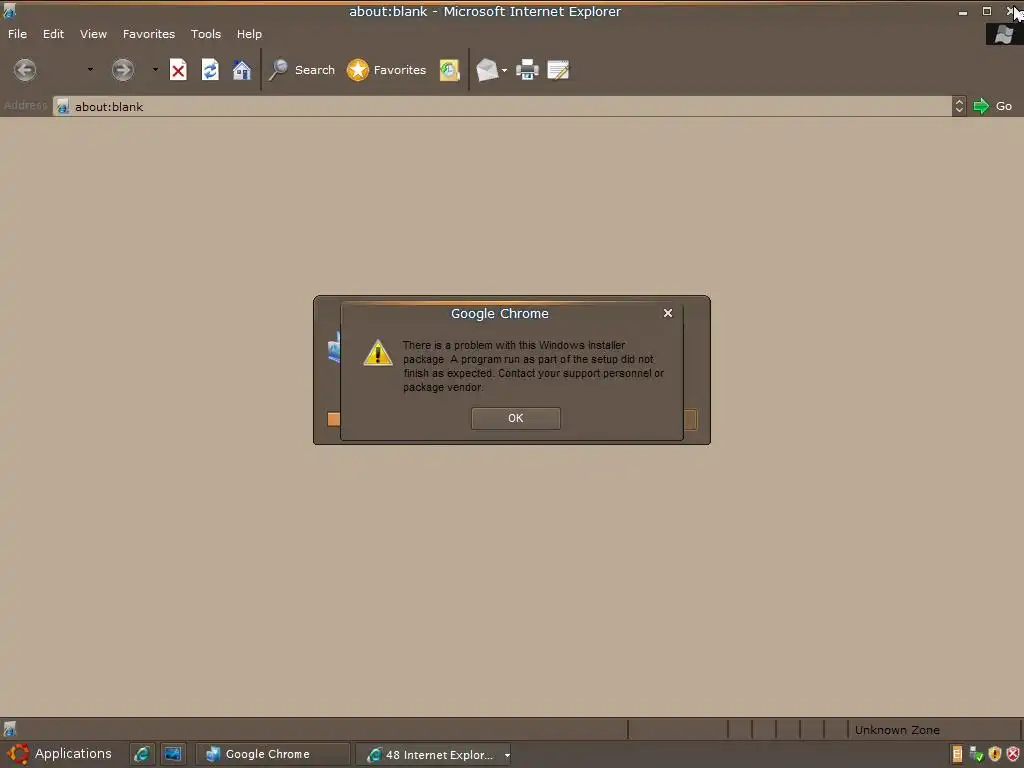Screen dimensions: 1024x768
Task: Stop page loading with red X icon
Action: click(x=178, y=70)
